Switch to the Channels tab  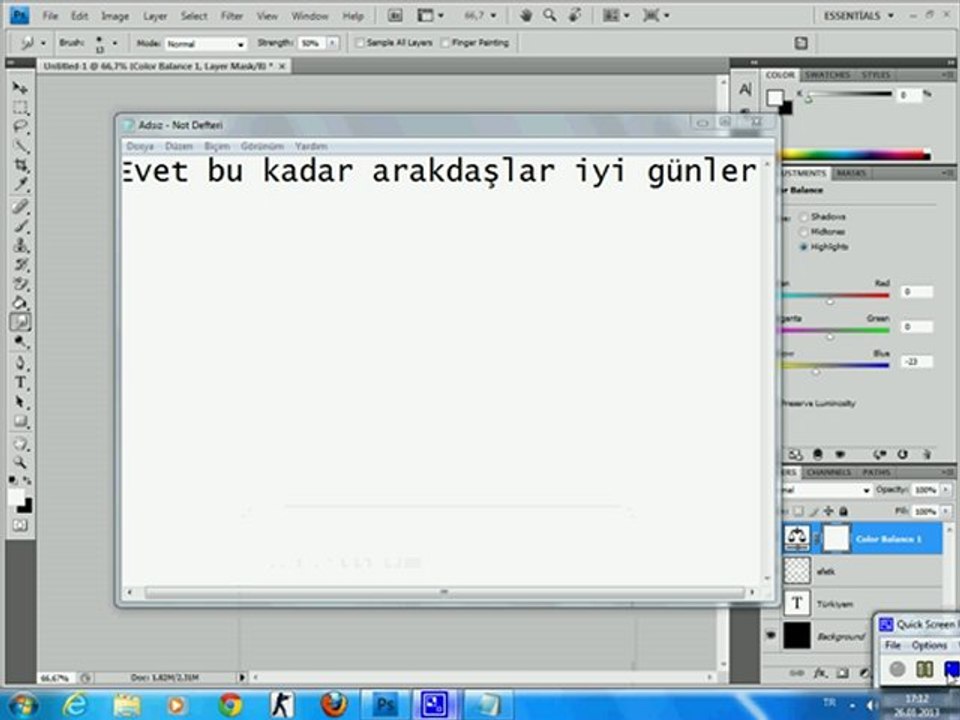coord(828,472)
